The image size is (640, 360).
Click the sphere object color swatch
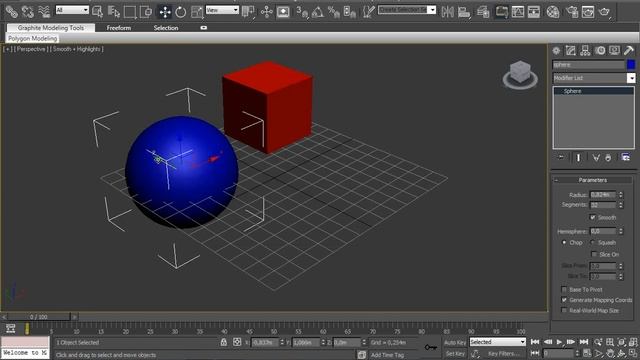point(631,64)
